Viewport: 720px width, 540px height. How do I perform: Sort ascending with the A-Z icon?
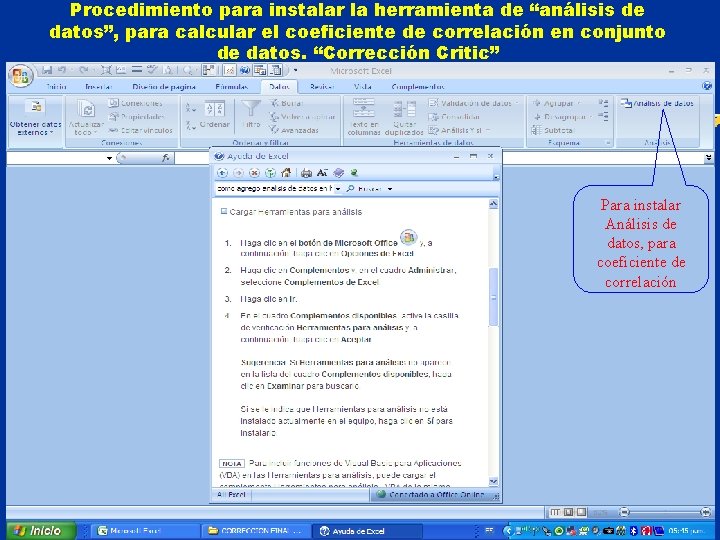click(191, 108)
